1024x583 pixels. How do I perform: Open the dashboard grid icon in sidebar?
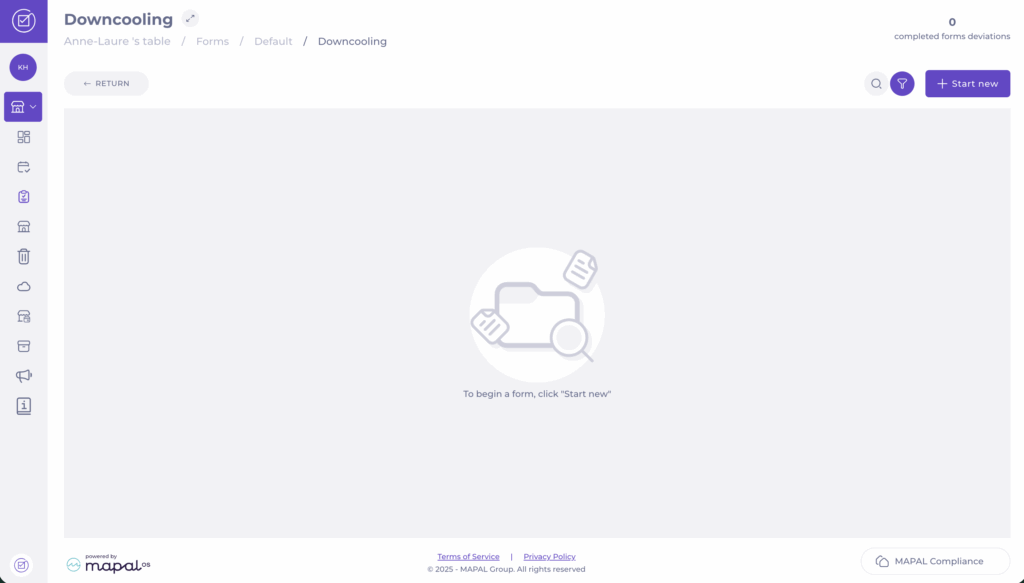pos(24,137)
